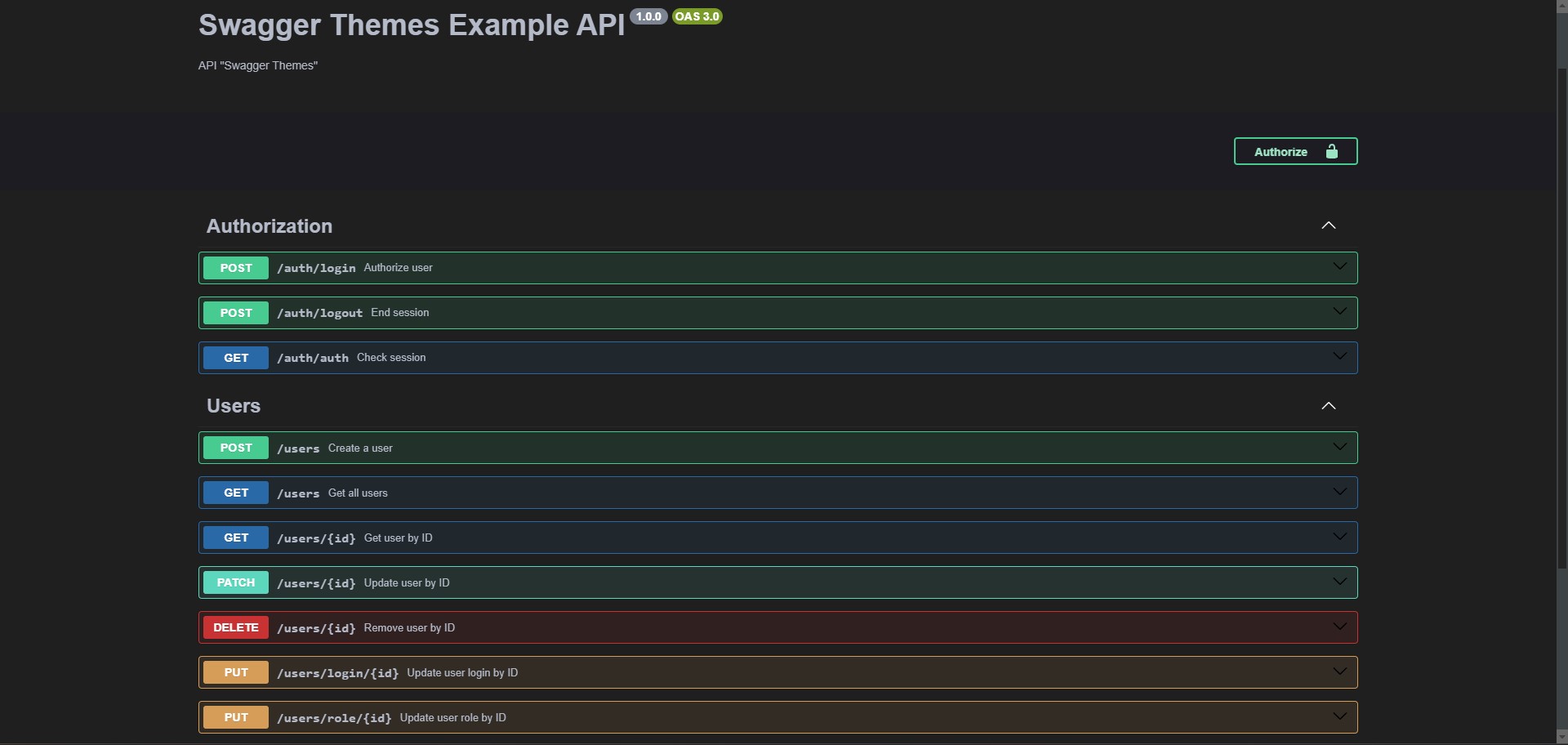The height and width of the screenshot is (745, 1568).
Task: Click the 'Authorize user' description
Action: (399, 267)
